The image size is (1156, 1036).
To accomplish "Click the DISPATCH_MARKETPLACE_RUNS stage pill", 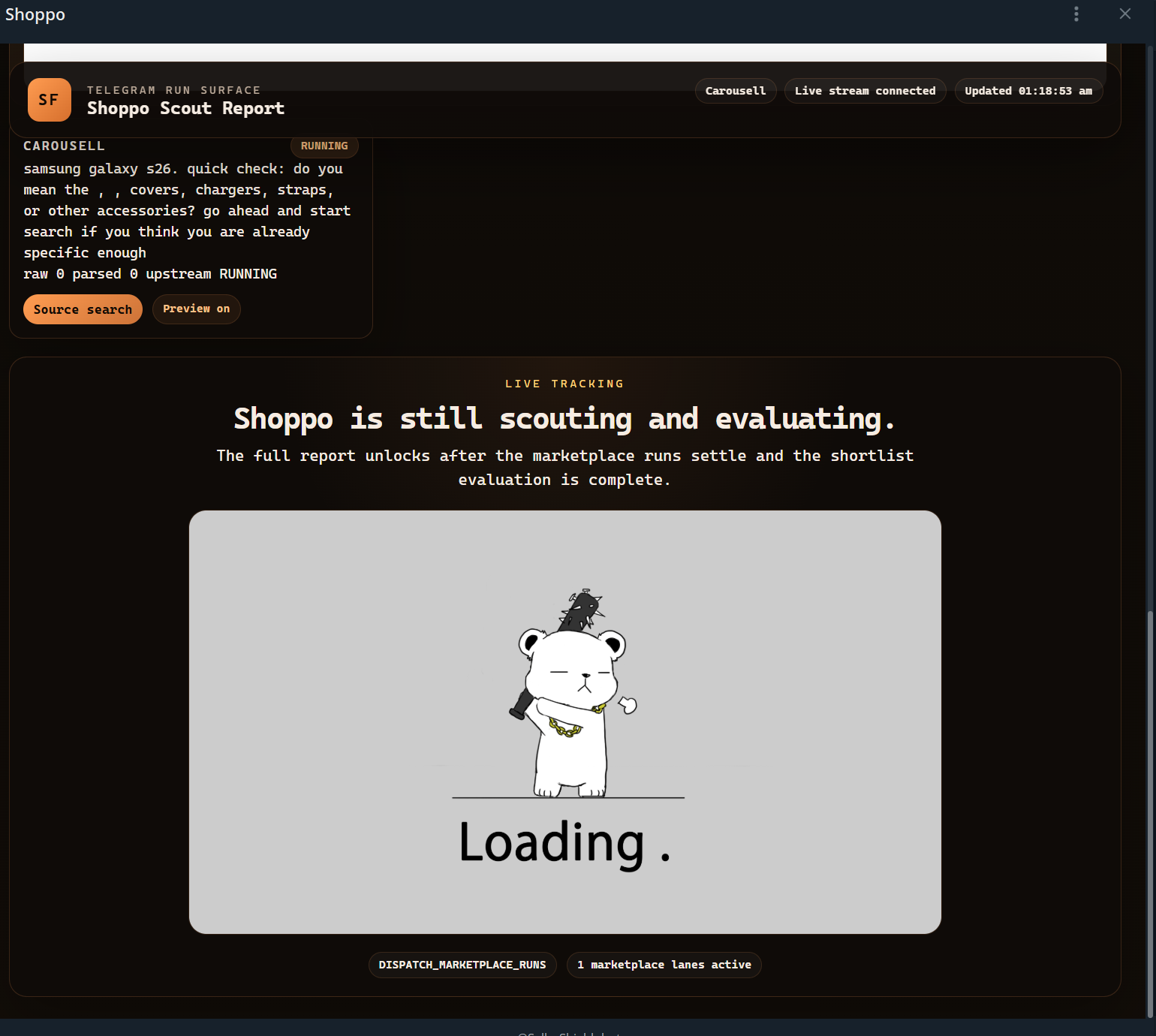I will [462, 965].
